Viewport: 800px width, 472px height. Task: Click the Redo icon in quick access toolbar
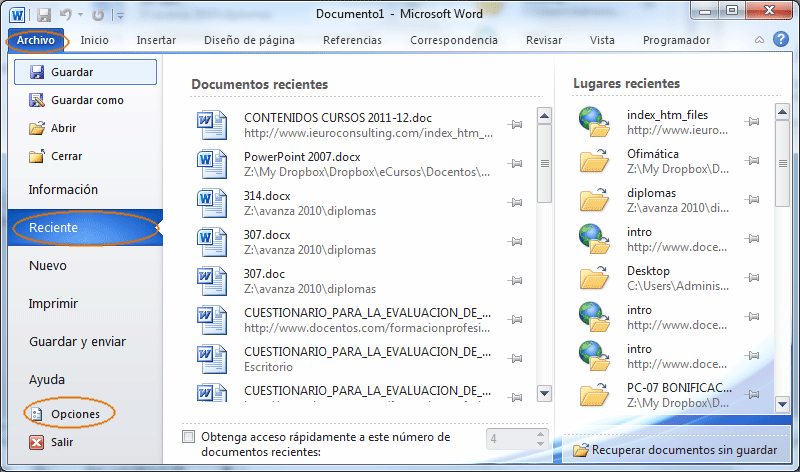pos(97,15)
